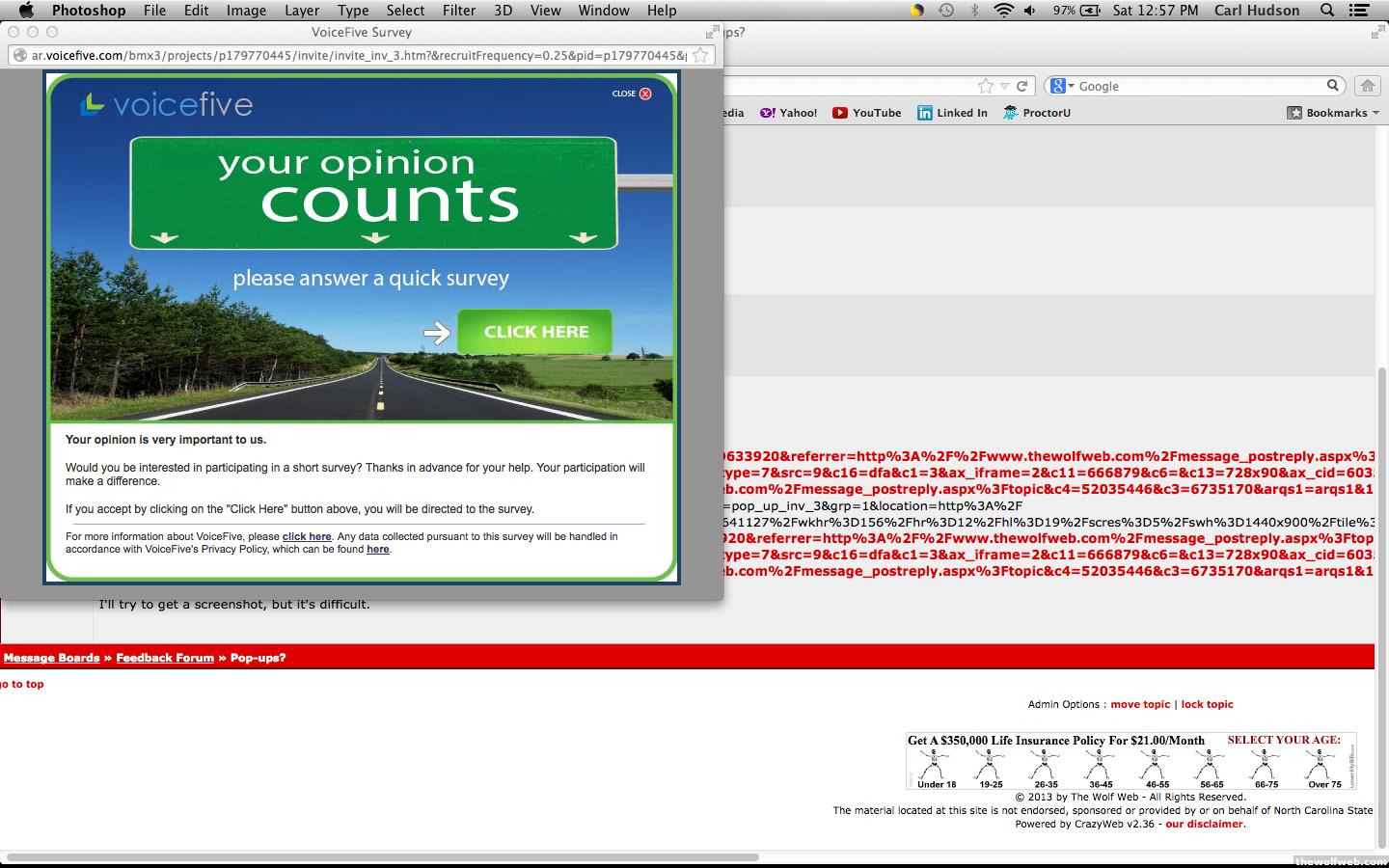The width and height of the screenshot is (1389, 868).
Task: Select the 26-35 age figure in the insurance ad
Action: pos(1045,768)
